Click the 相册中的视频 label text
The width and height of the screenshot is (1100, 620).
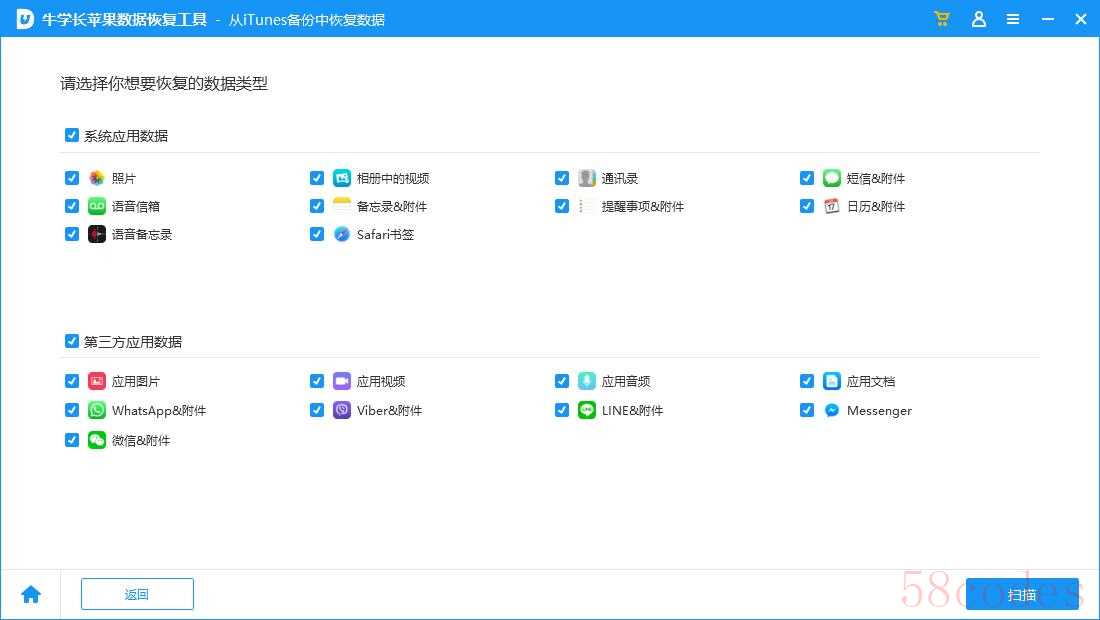click(x=393, y=178)
